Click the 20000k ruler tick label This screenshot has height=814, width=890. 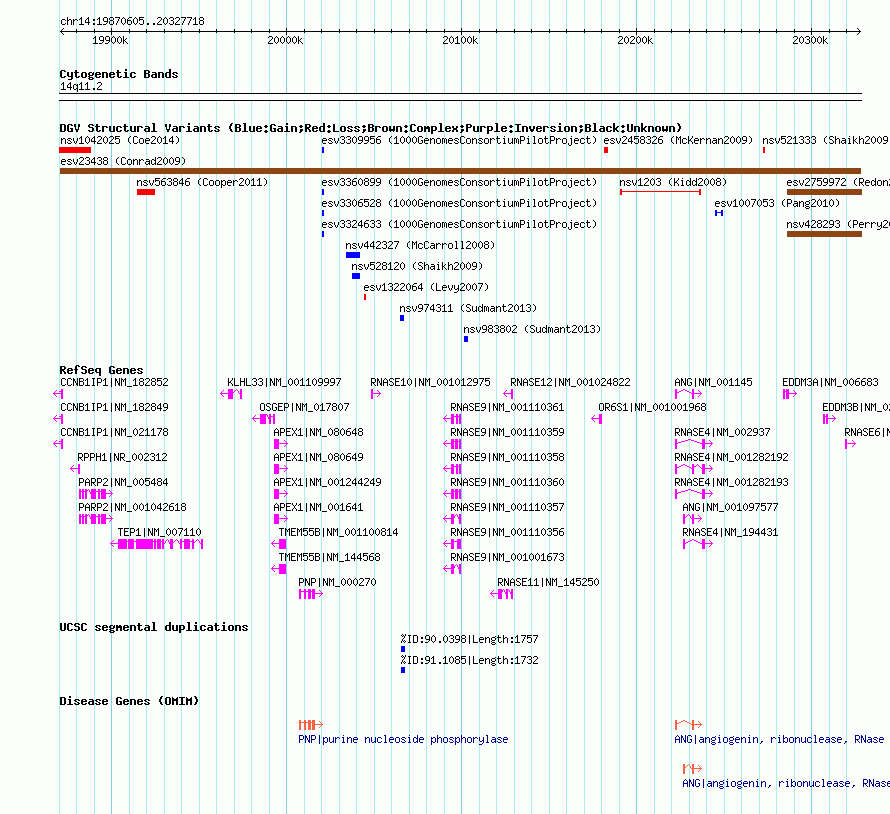pyautogui.click(x=286, y=40)
